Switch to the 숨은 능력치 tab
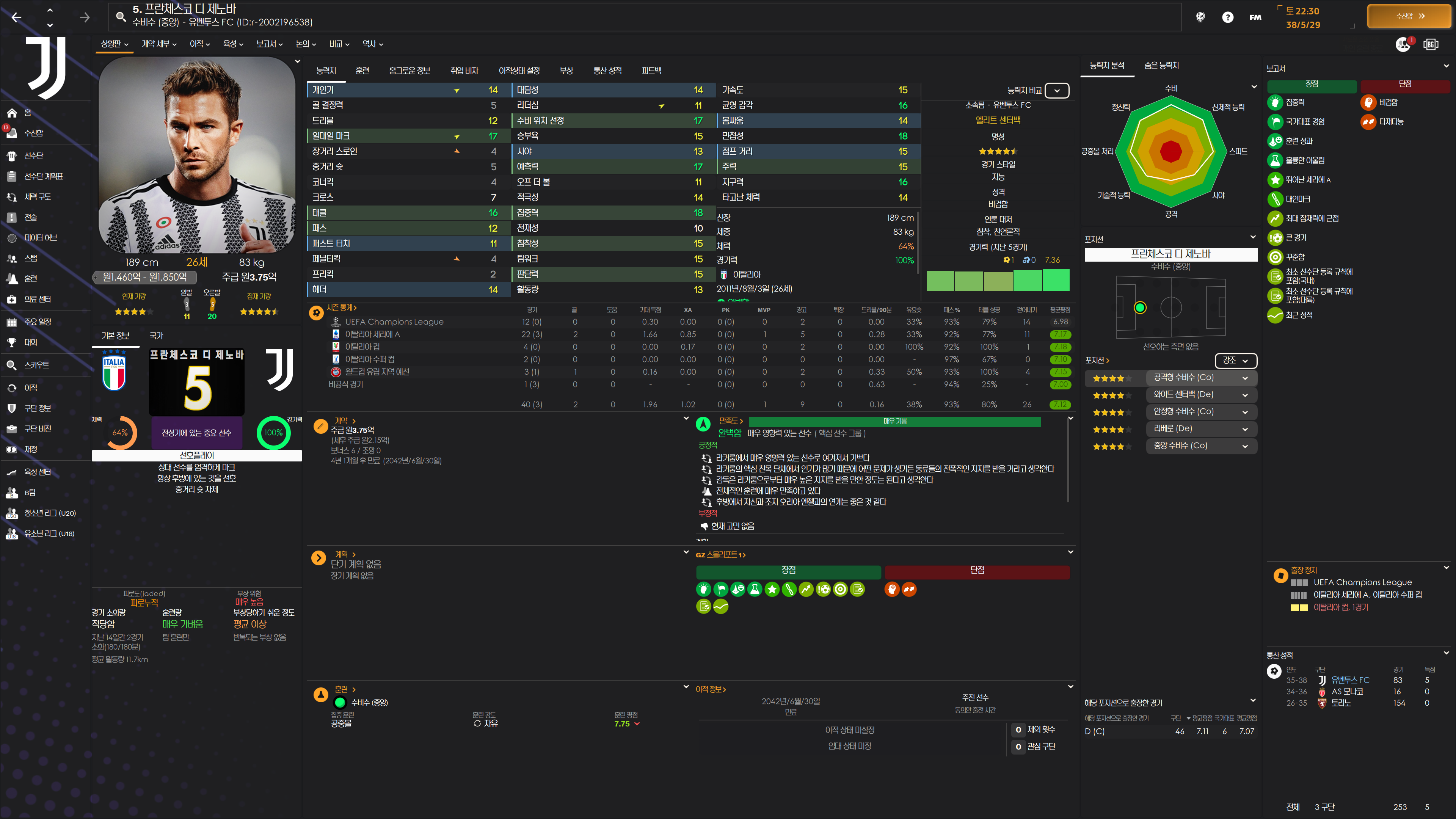1456x819 pixels. [1161, 66]
